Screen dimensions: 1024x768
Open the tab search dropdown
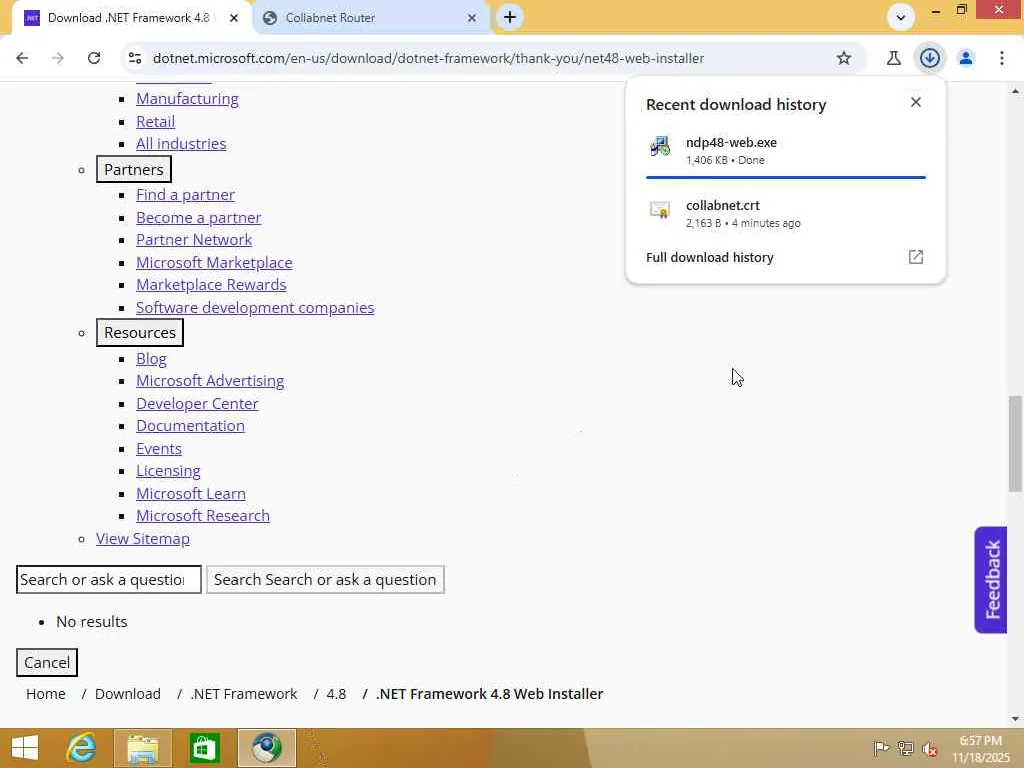[x=901, y=18]
